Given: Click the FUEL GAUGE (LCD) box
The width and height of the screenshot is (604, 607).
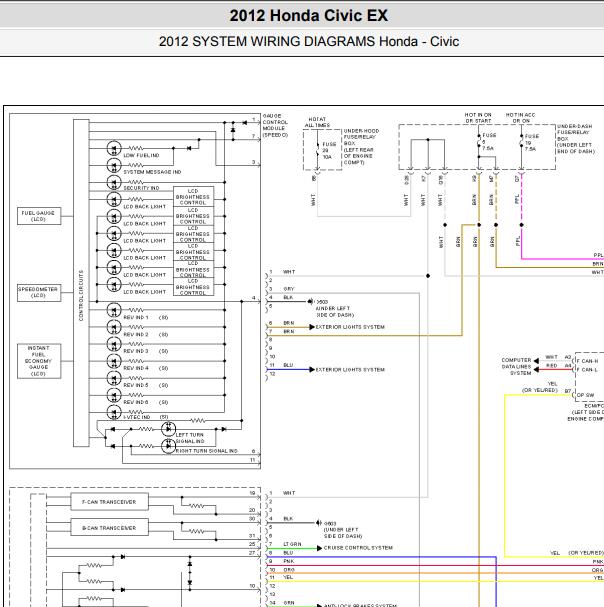Looking at the screenshot, I should [39, 216].
